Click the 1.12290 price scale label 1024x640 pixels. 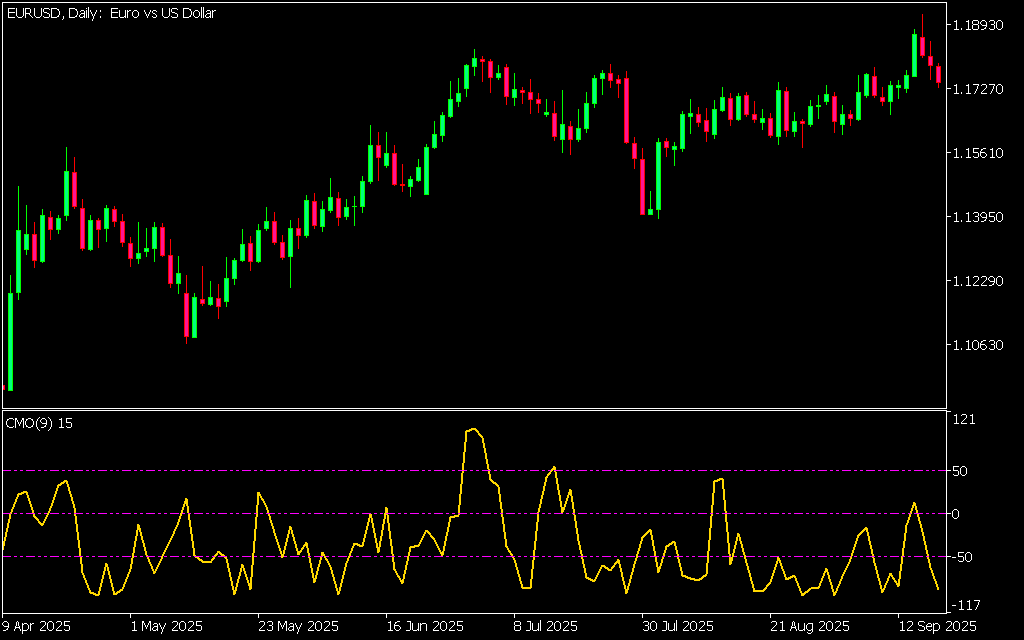click(981, 281)
